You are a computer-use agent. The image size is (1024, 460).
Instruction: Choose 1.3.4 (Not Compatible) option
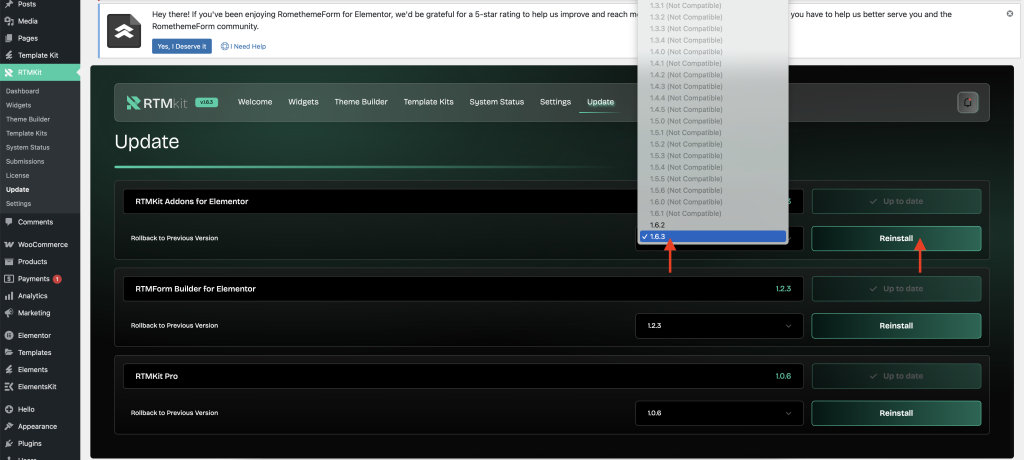[713, 40]
